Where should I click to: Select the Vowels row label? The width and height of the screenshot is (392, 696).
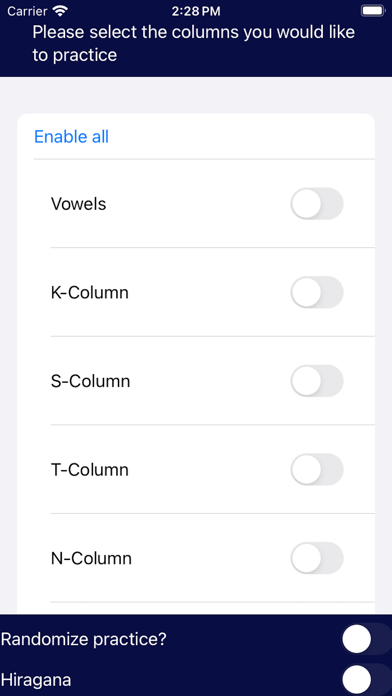(79, 204)
